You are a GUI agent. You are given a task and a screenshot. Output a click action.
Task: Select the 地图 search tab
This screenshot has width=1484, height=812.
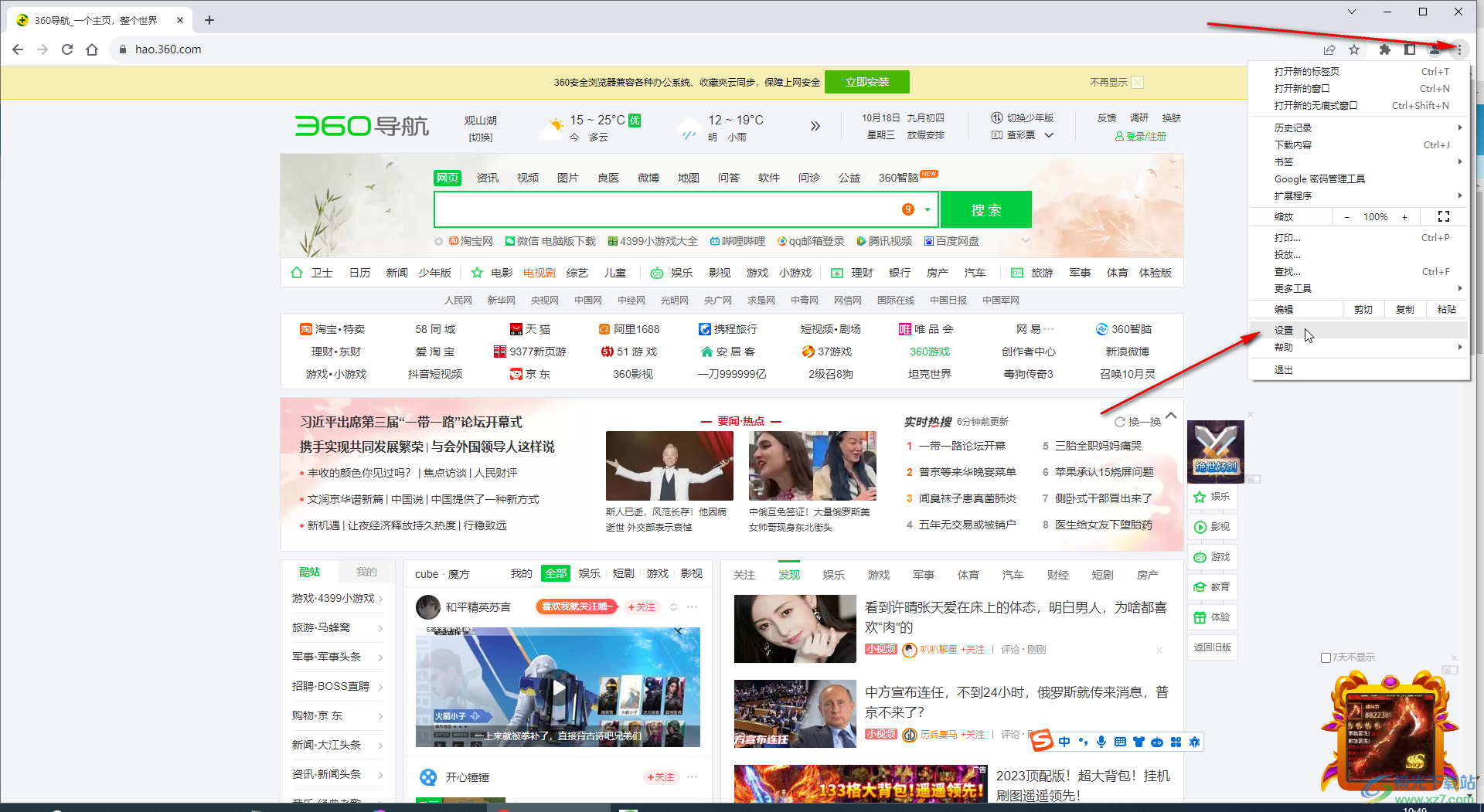pos(689,178)
